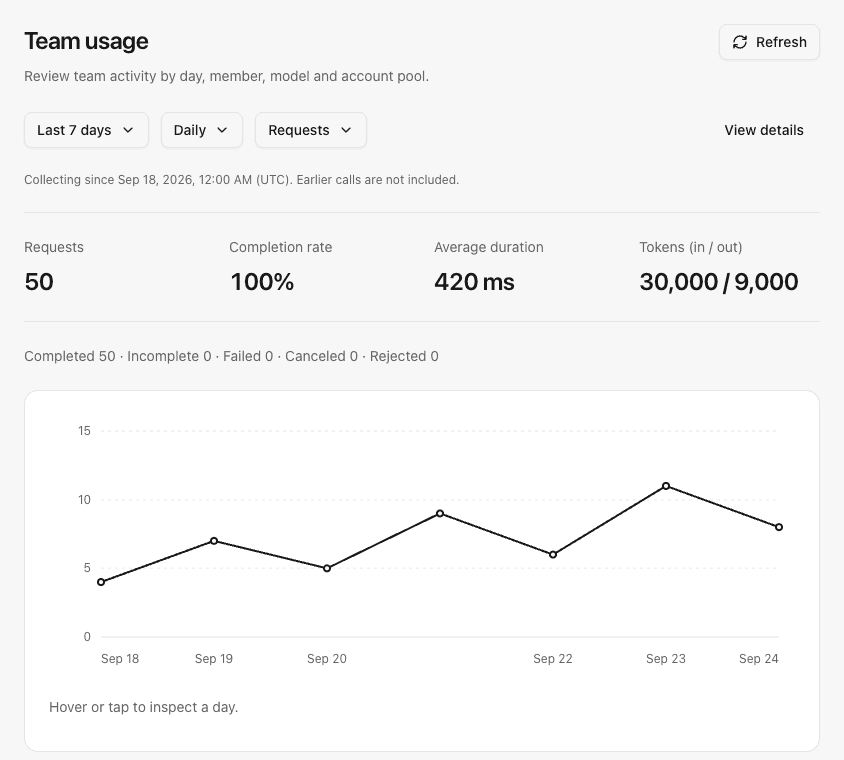This screenshot has height=760, width=844.
Task: Click the 'Average duration' metric label
Action: (x=489, y=247)
